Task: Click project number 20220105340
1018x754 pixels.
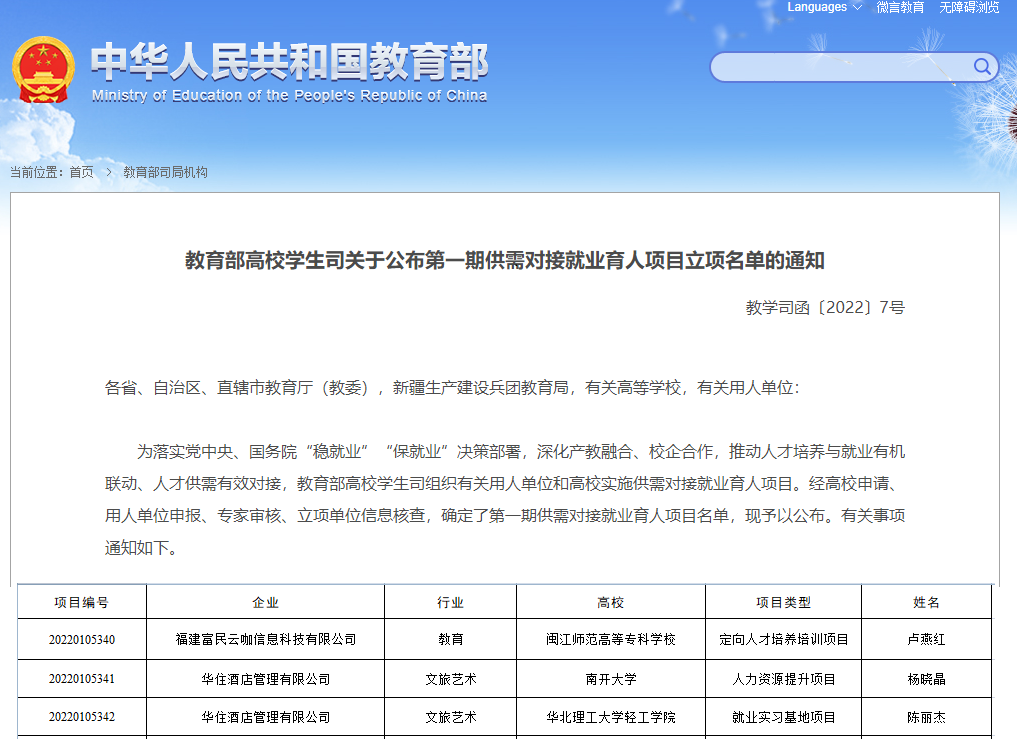Action: 82,640
